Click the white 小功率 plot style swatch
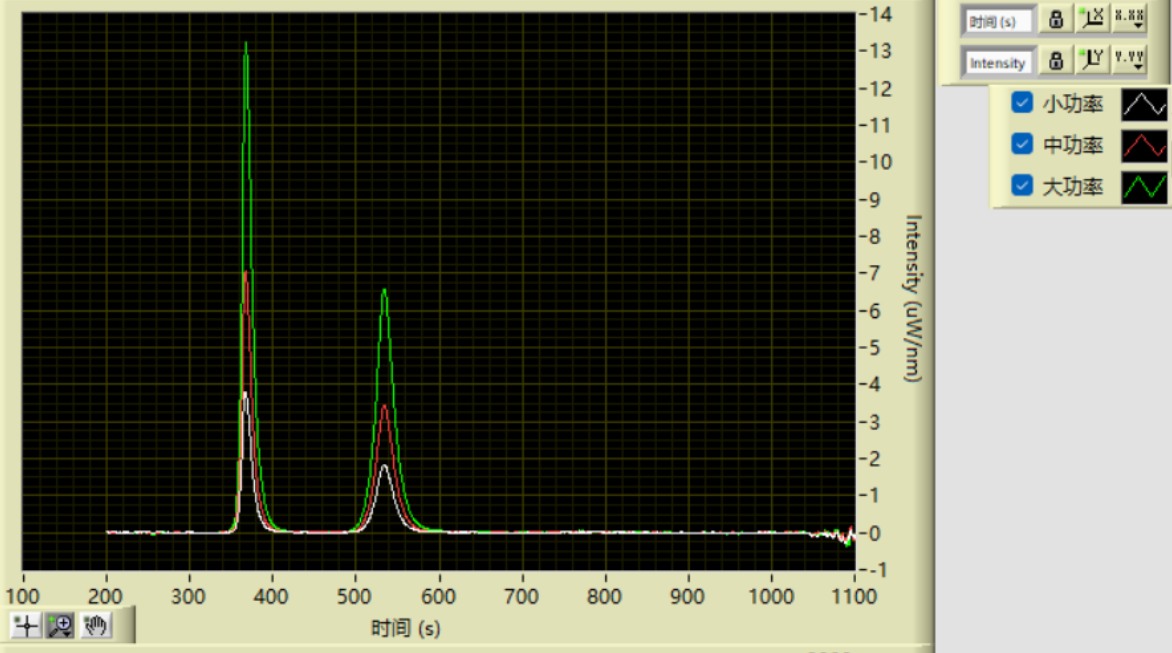 (1144, 103)
